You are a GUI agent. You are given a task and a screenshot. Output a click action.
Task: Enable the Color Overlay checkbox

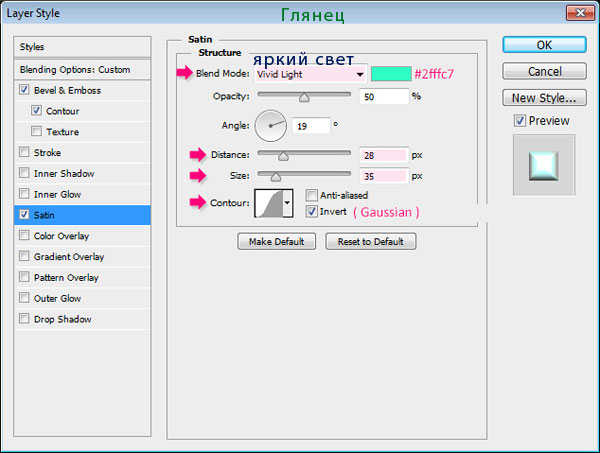(24, 235)
